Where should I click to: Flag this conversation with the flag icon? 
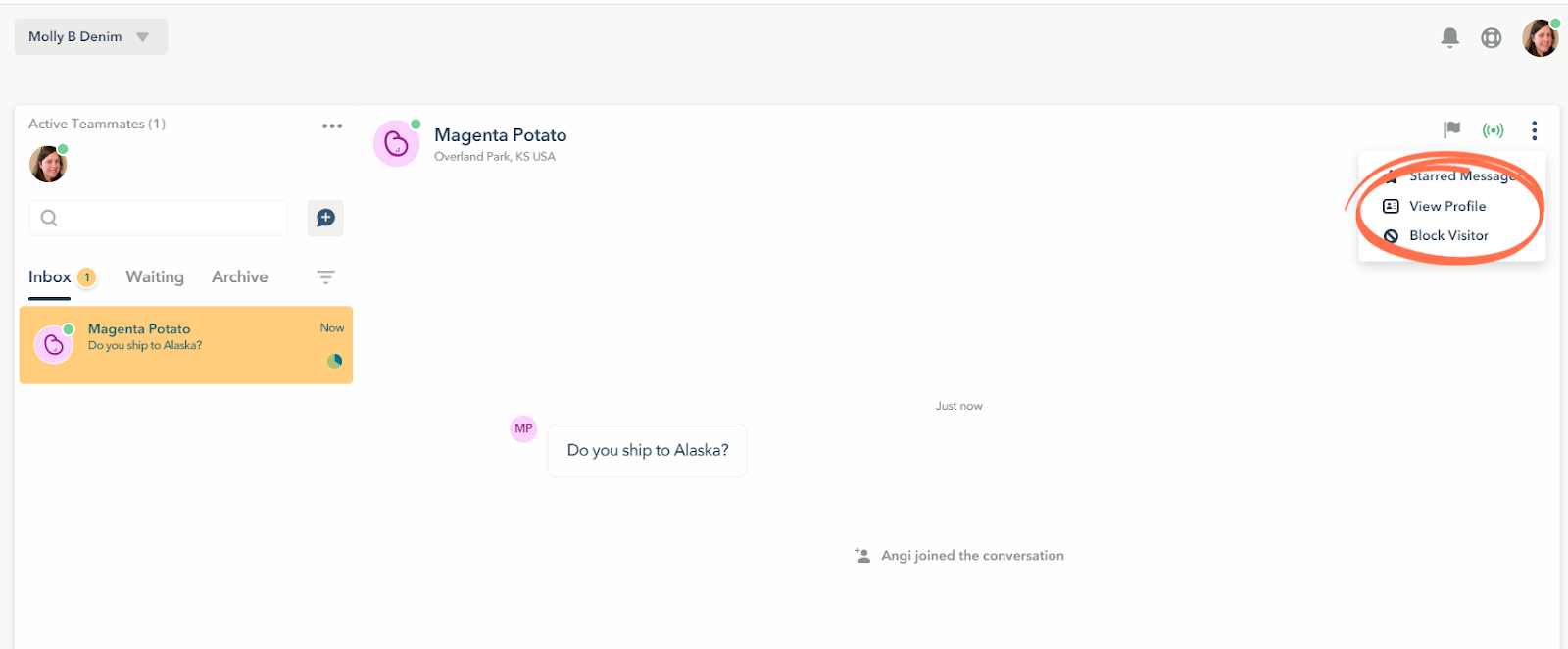coord(1451,129)
